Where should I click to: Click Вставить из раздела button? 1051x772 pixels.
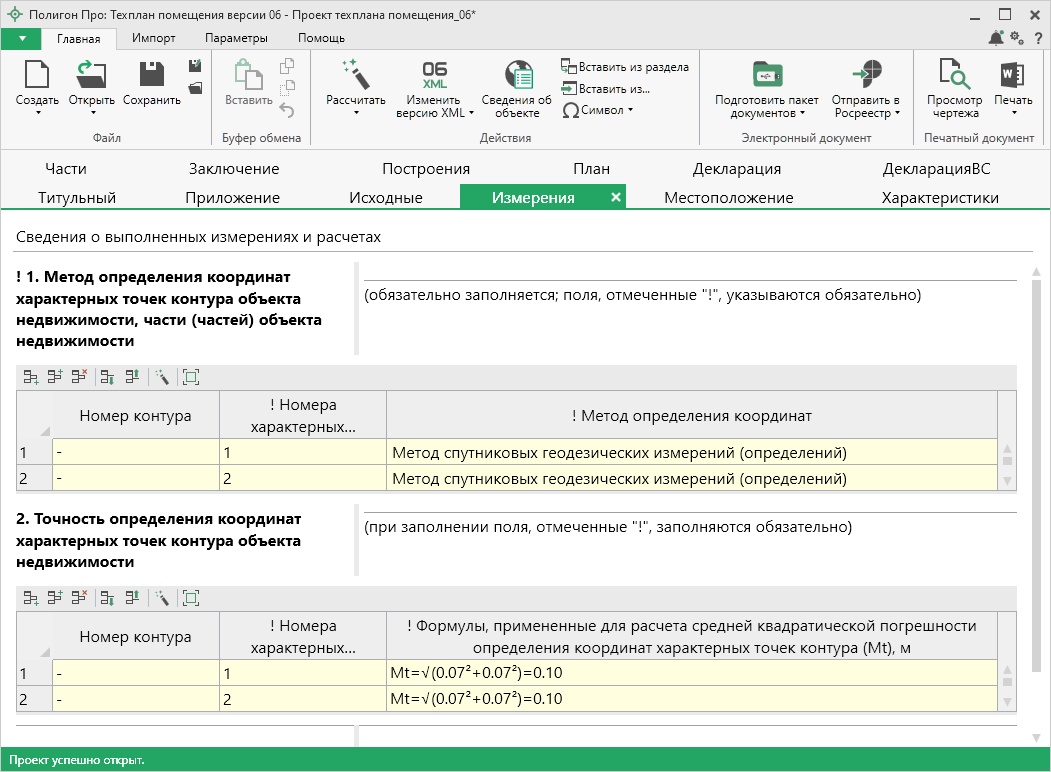pos(625,67)
